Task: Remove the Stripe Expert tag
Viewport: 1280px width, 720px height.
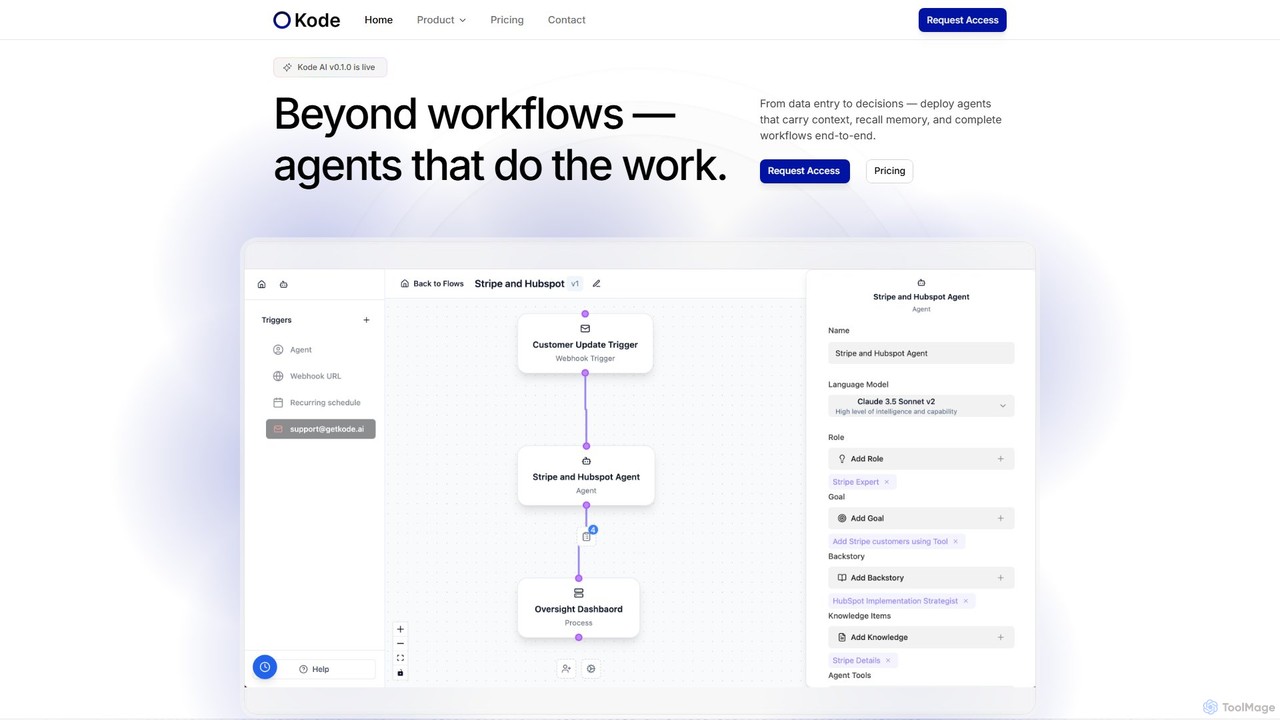Action: (886, 482)
